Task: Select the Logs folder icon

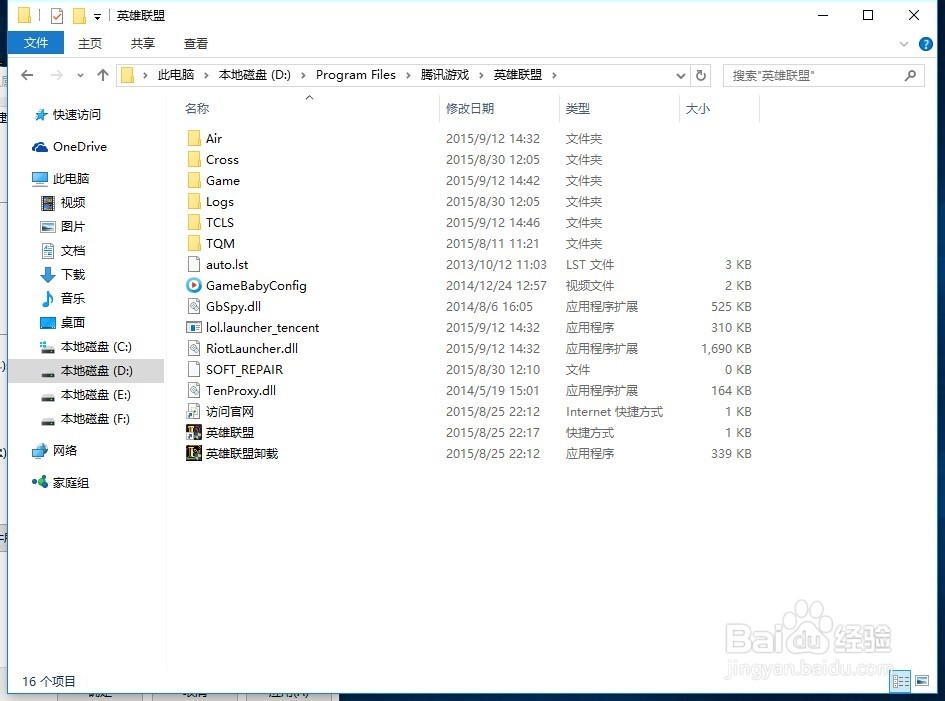Action: 194,202
